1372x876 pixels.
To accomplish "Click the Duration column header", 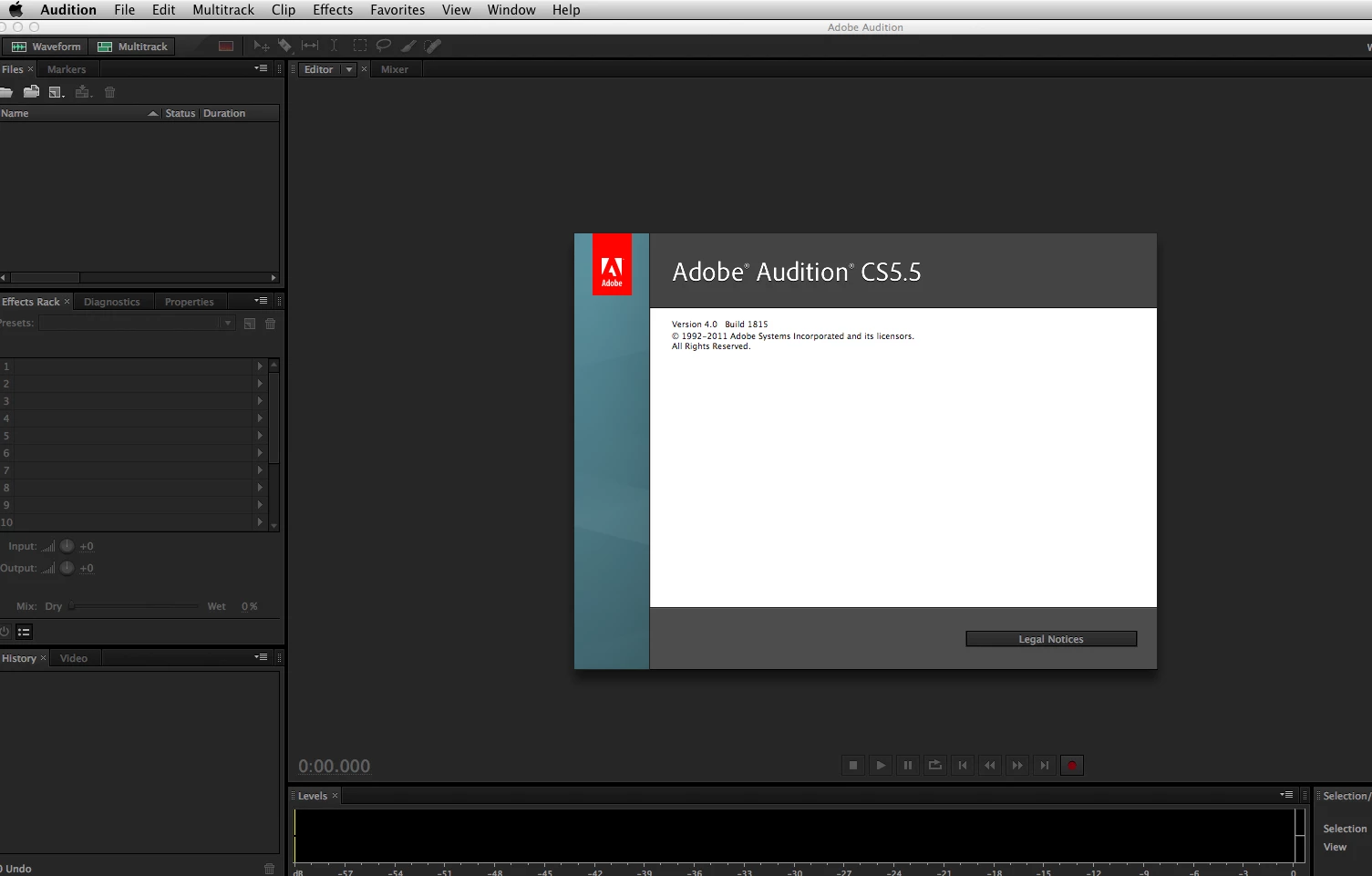I will [x=224, y=113].
